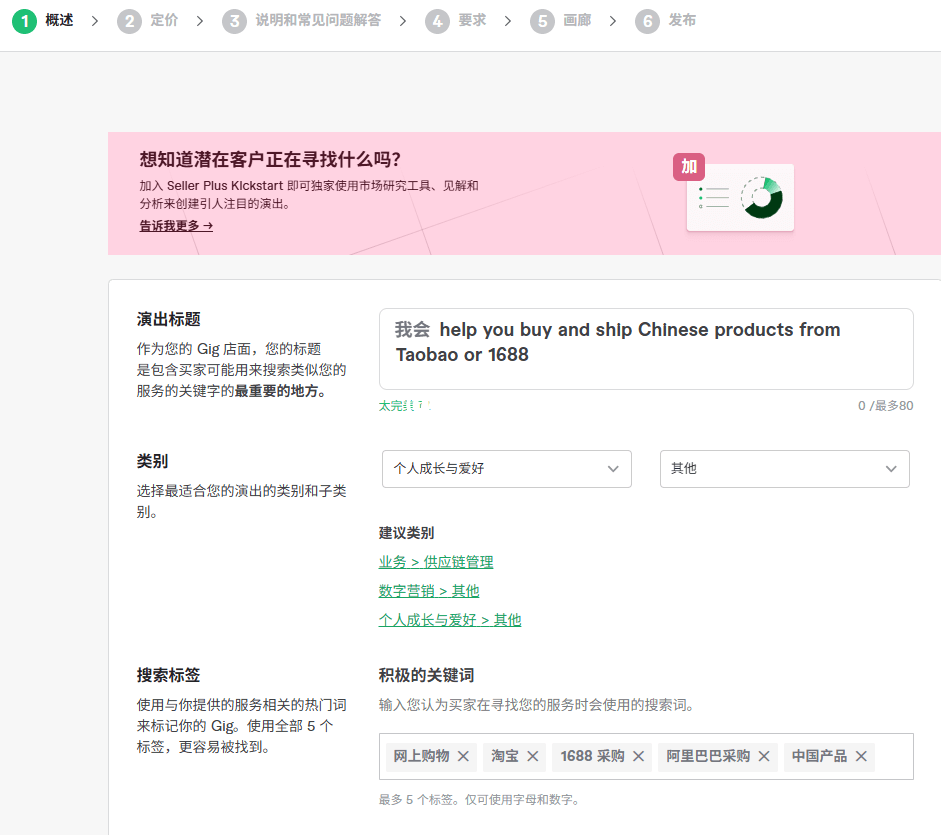Select suggested category 业务 > 供应链管理
This screenshot has height=835, width=941.
pyautogui.click(x=437, y=561)
